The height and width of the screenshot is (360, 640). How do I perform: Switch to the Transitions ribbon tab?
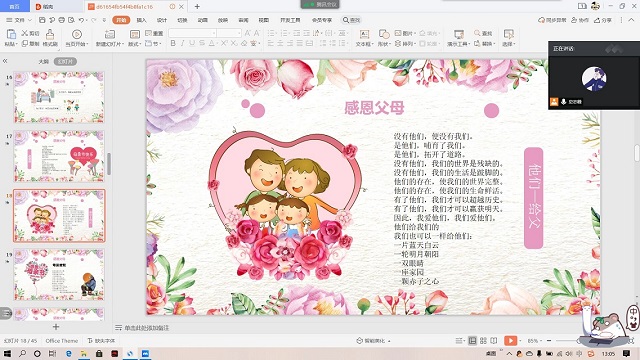coord(182,20)
